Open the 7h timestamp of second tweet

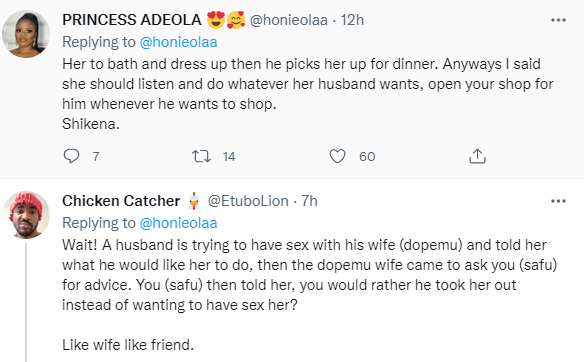click(309, 201)
